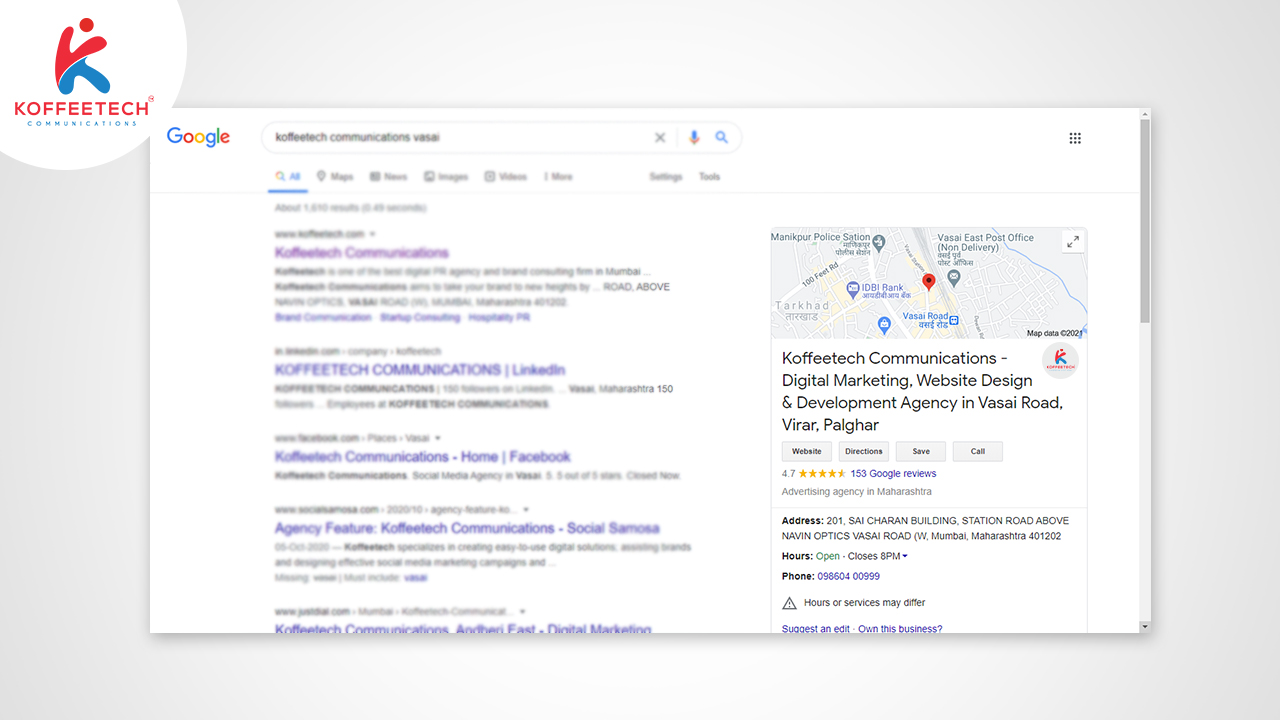Open Justdial Andheri East Digital Marketing result
This screenshot has width=1280, height=720.
click(x=463, y=629)
